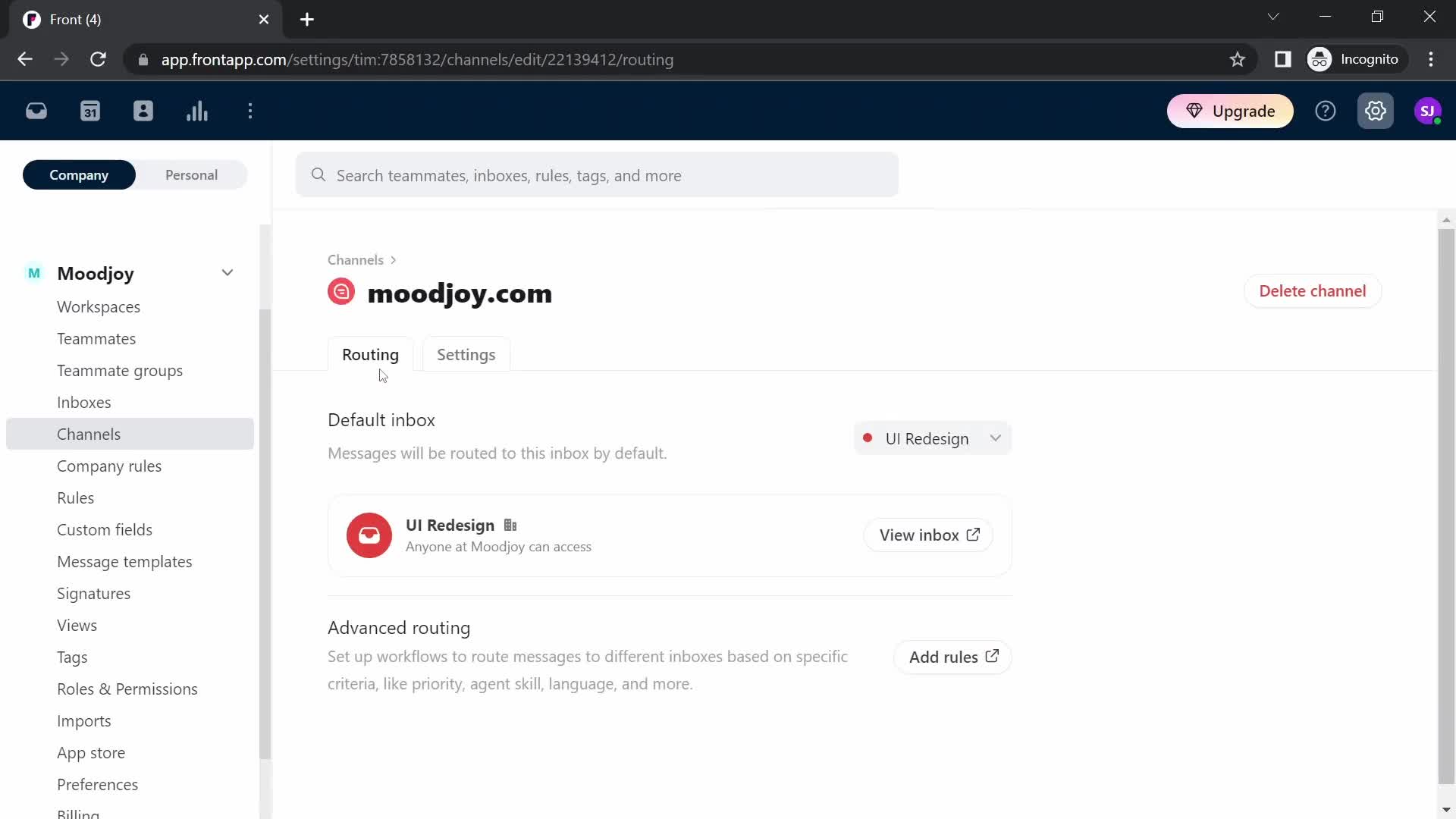The height and width of the screenshot is (819, 1456).
Task: Open the more options dots in navigation
Action: coord(250,111)
